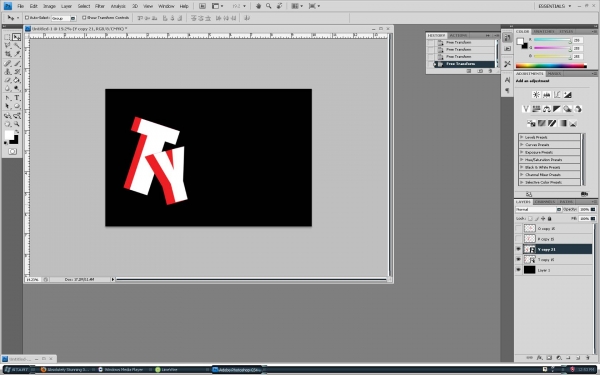This screenshot has width=600, height=375.
Task: Select the first Free Transform history state
Action: coord(464,42)
